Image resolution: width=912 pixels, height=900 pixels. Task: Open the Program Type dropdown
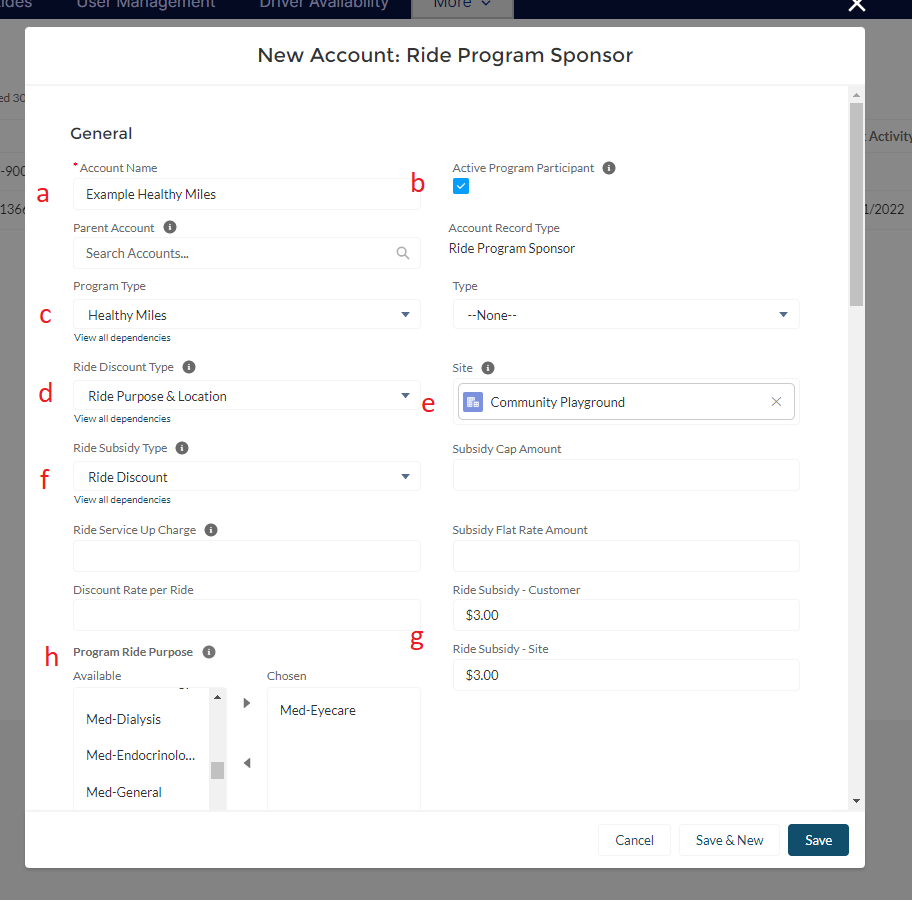[x=246, y=315]
